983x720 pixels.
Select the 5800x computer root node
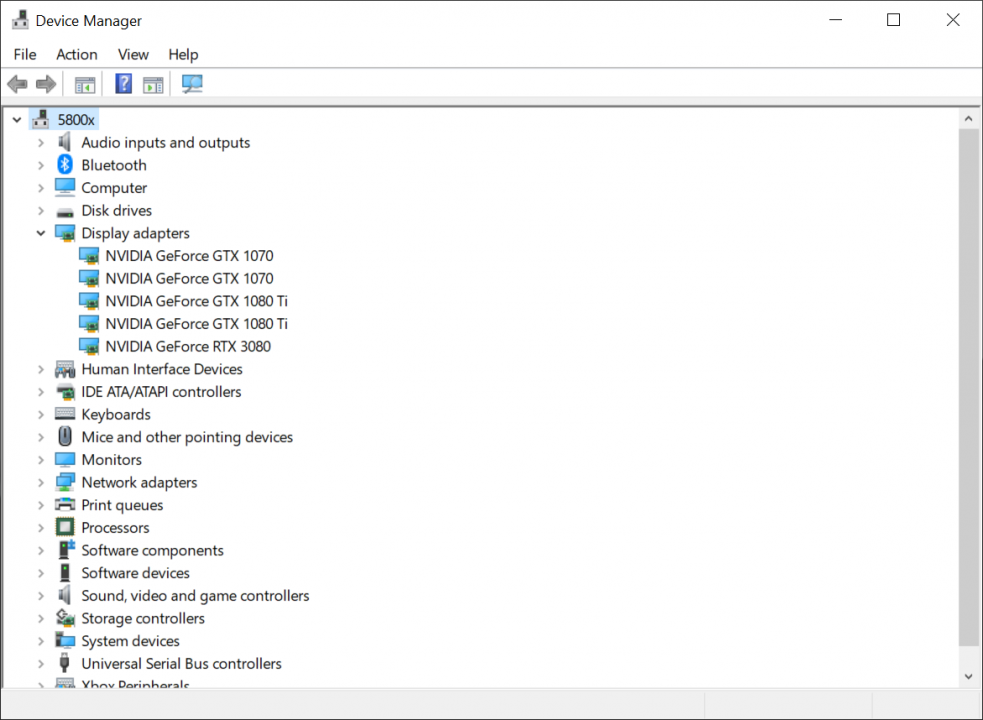click(x=76, y=119)
